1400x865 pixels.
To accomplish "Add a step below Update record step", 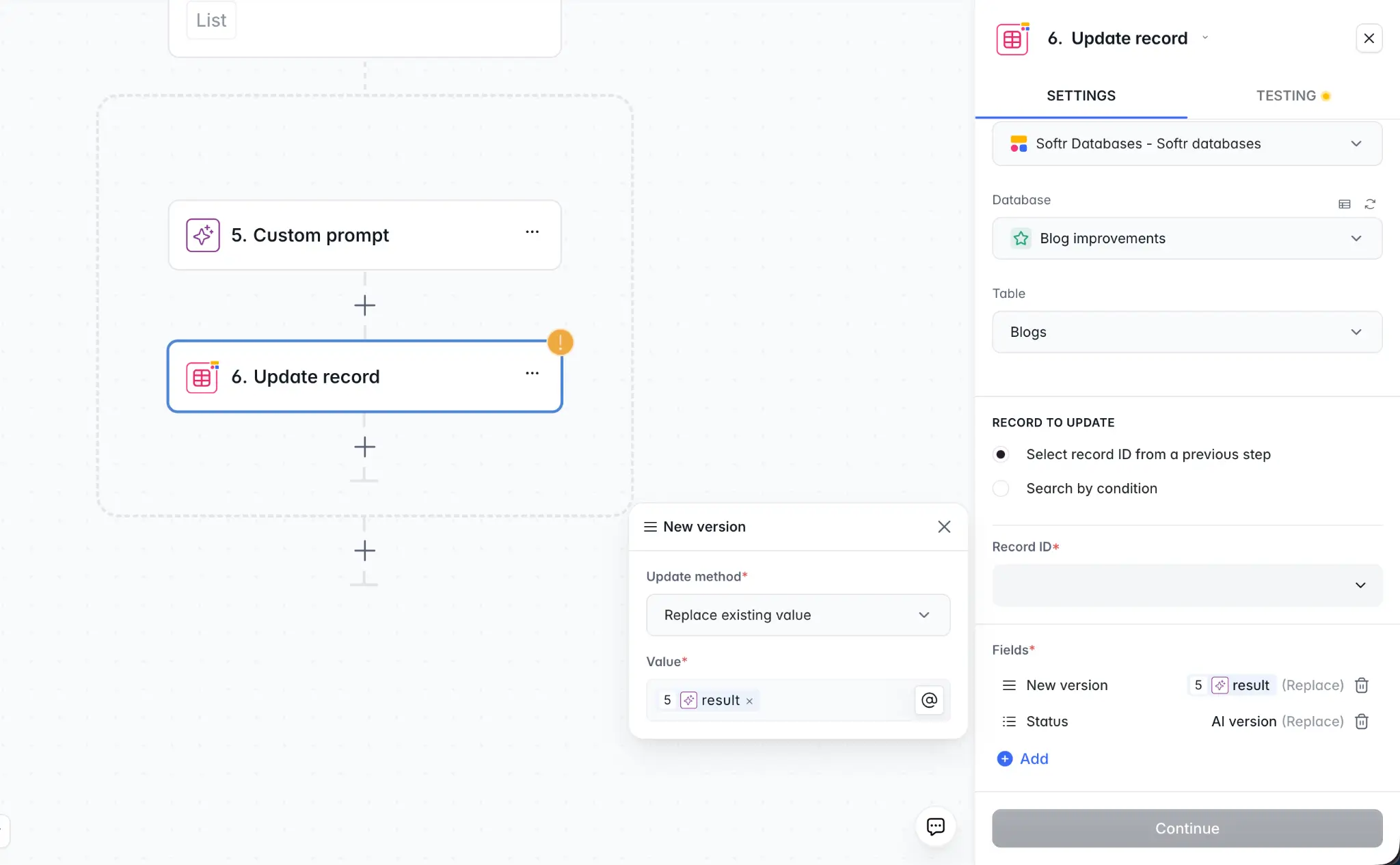I will (364, 448).
